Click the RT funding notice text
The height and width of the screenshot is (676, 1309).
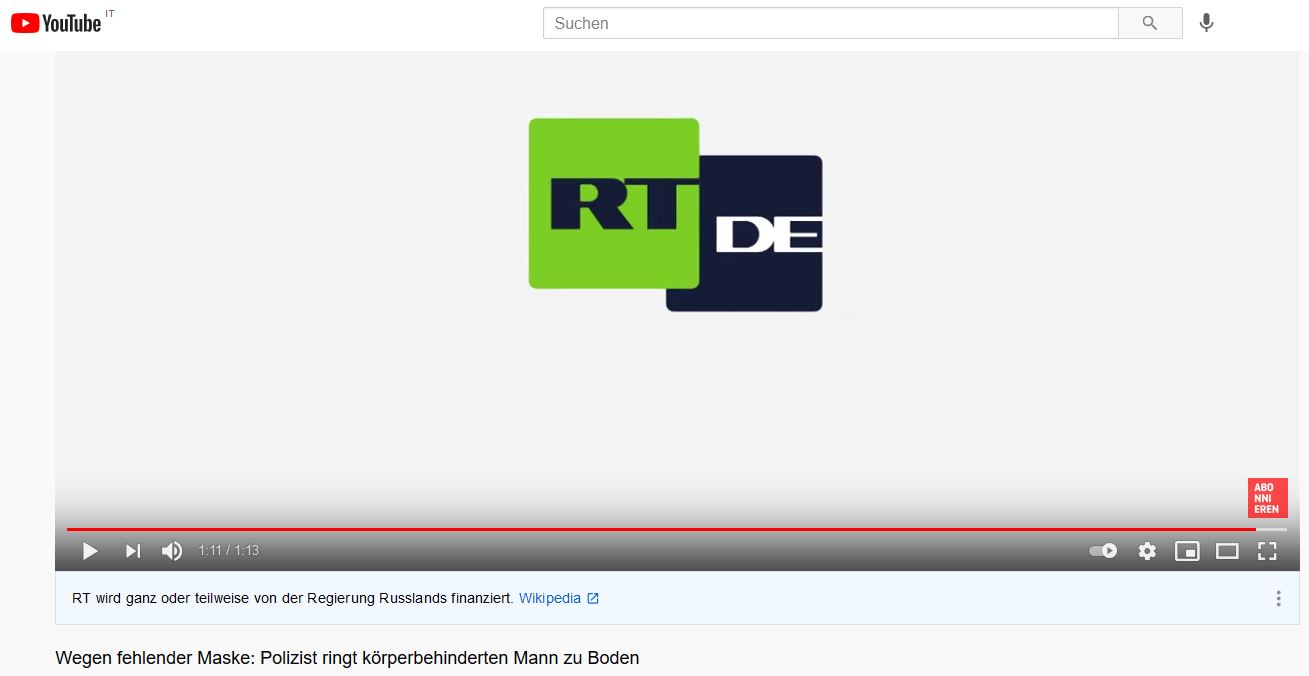coord(293,598)
